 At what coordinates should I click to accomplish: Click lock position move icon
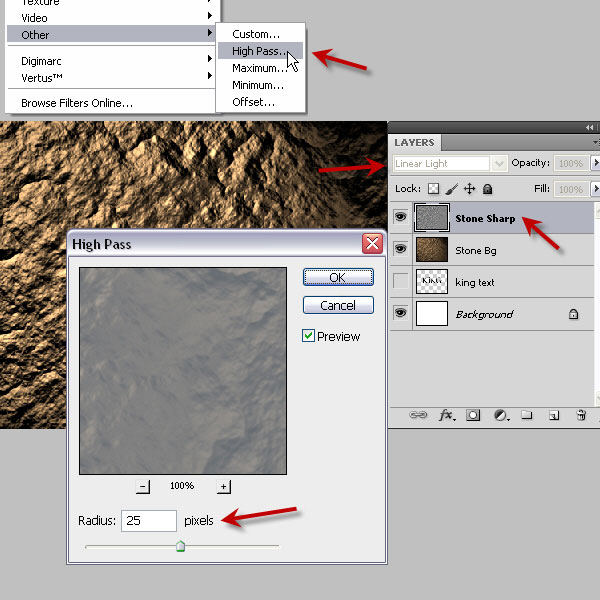(470, 189)
